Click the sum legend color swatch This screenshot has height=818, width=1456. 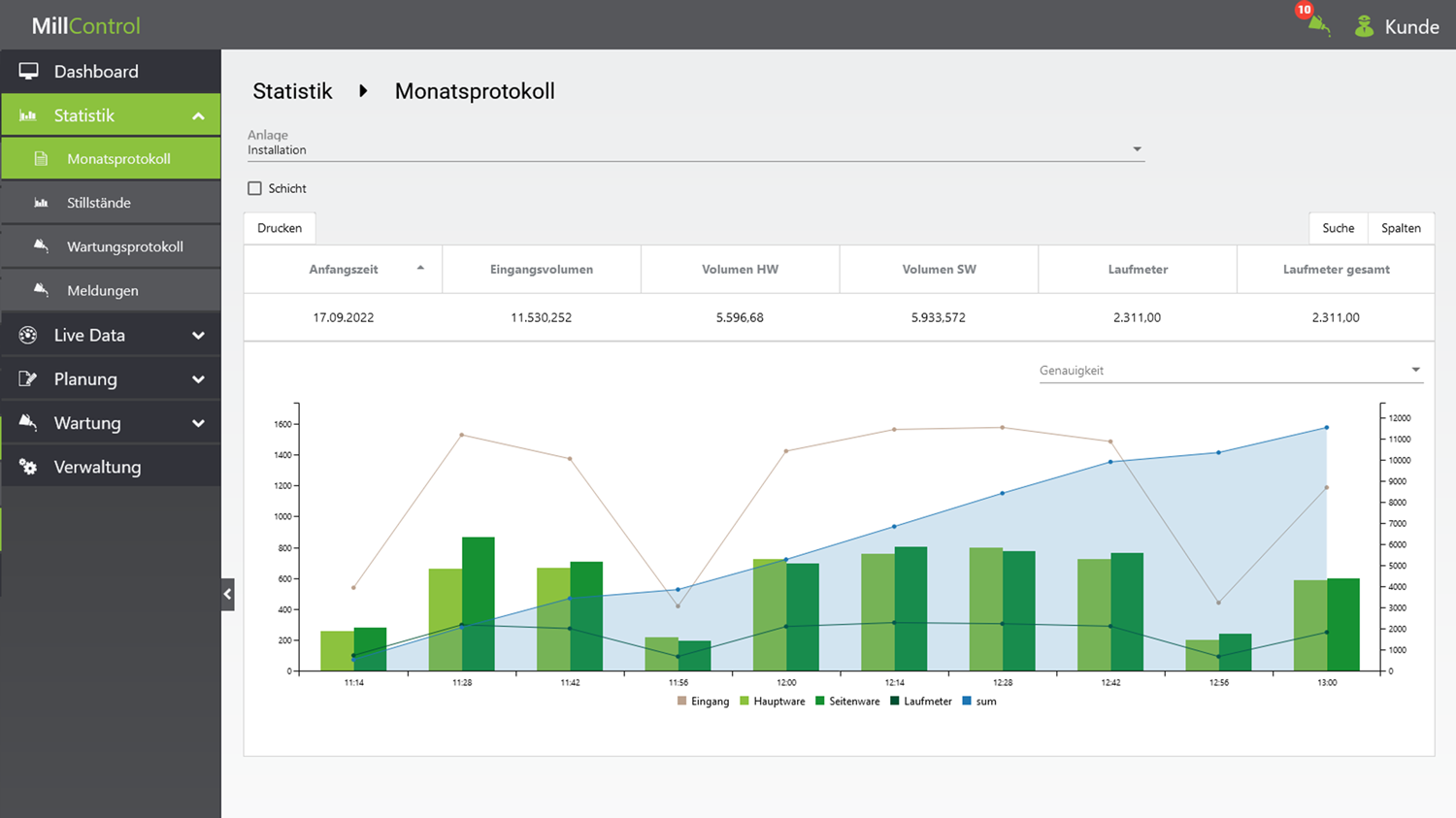click(967, 701)
